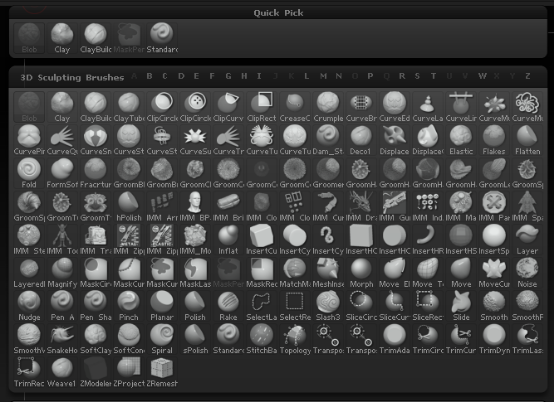Filter brushes by letter S
This screenshot has height=403, width=554.
[417, 76]
